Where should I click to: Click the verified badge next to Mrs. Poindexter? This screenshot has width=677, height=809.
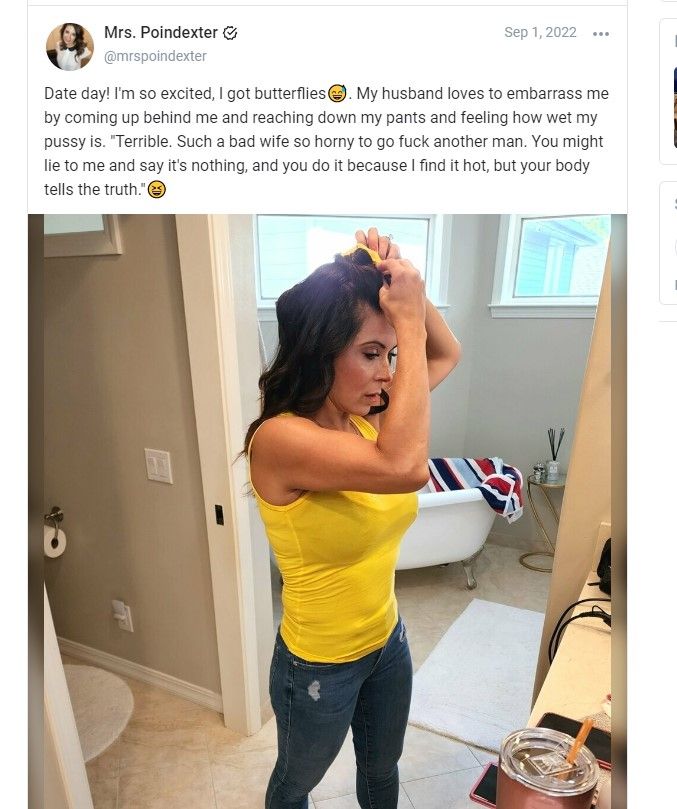pyautogui.click(x=230, y=34)
